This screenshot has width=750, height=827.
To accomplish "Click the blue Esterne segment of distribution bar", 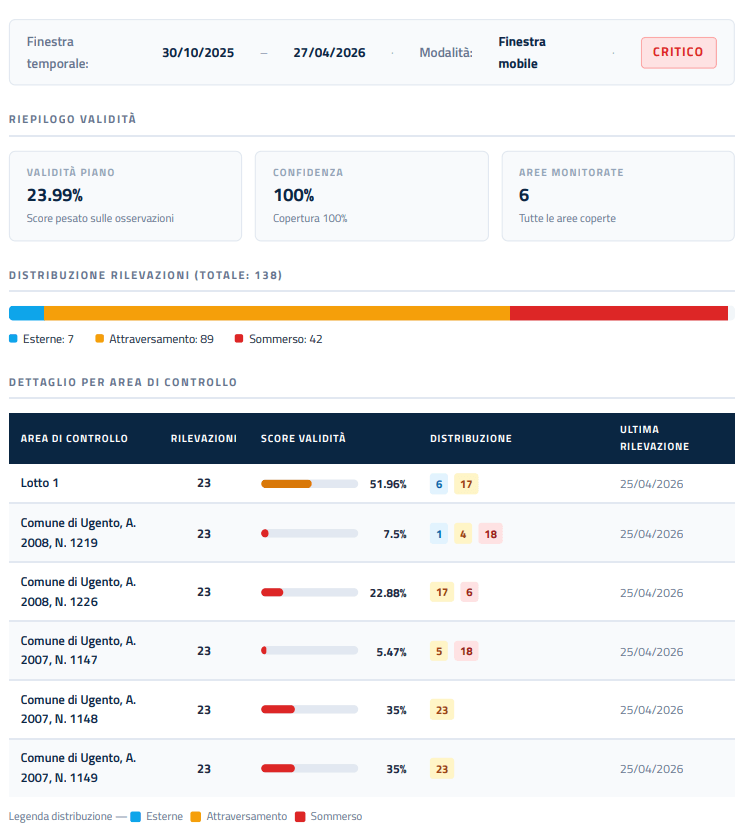I will tap(26, 313).
